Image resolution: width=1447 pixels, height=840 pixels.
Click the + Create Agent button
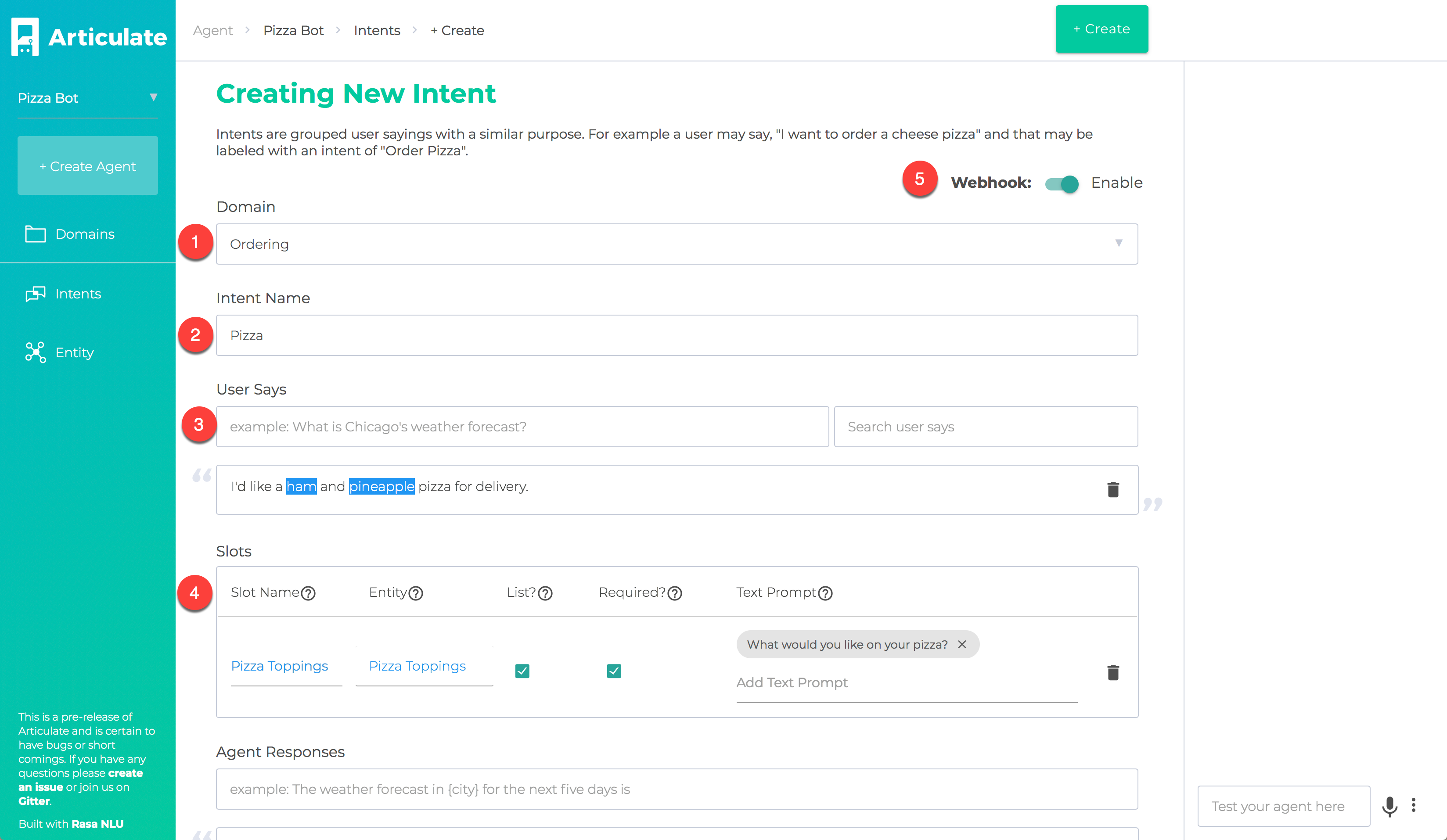[x=87, y=166]
